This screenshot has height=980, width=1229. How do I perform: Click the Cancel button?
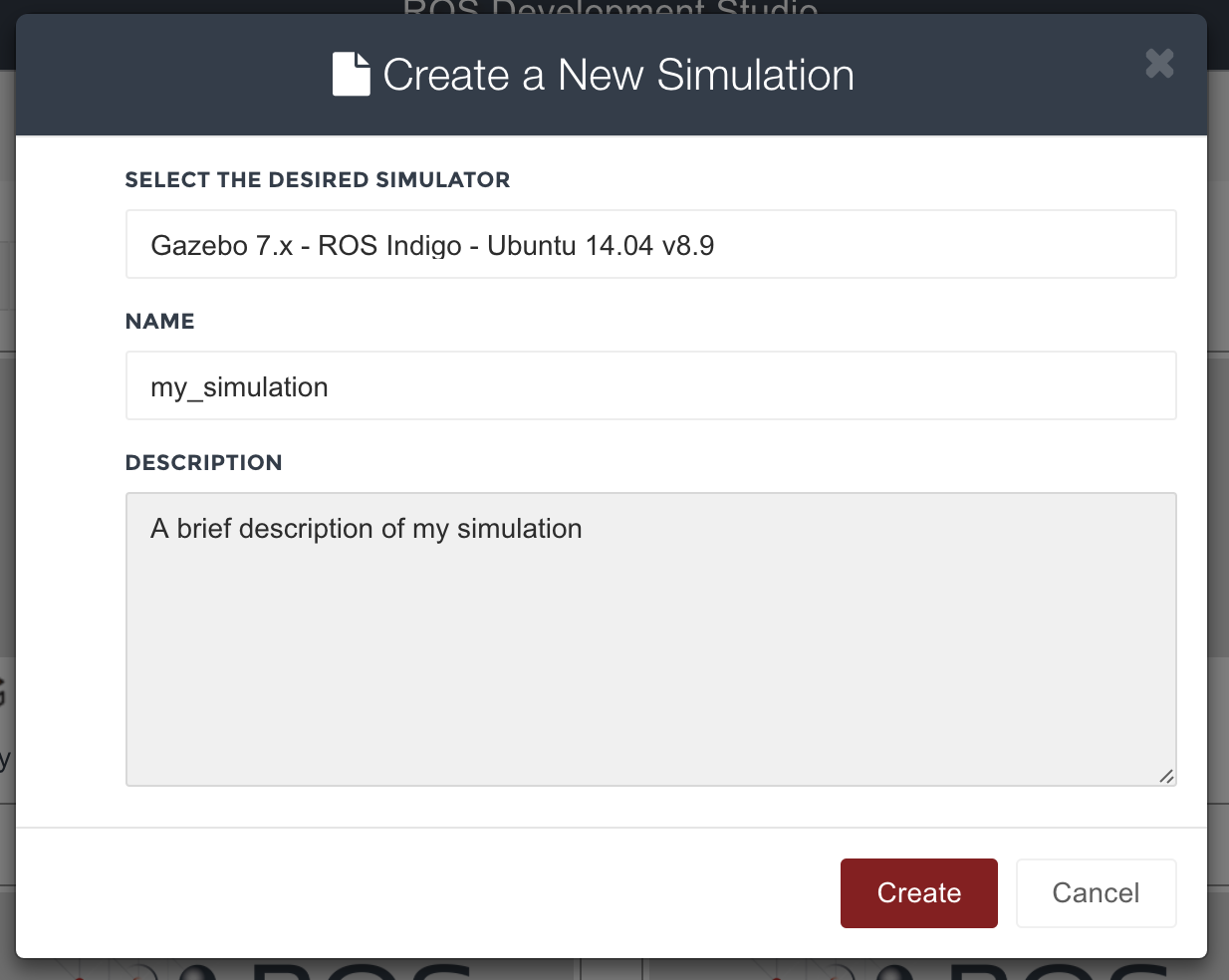coord(1096,893)
